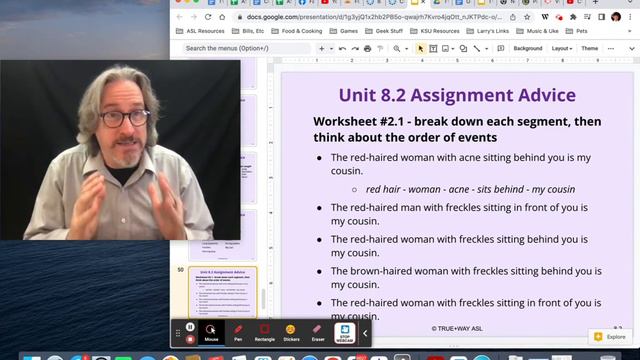
Task: Open the line type dropdown arrow
Action: (x=487, y=49)
